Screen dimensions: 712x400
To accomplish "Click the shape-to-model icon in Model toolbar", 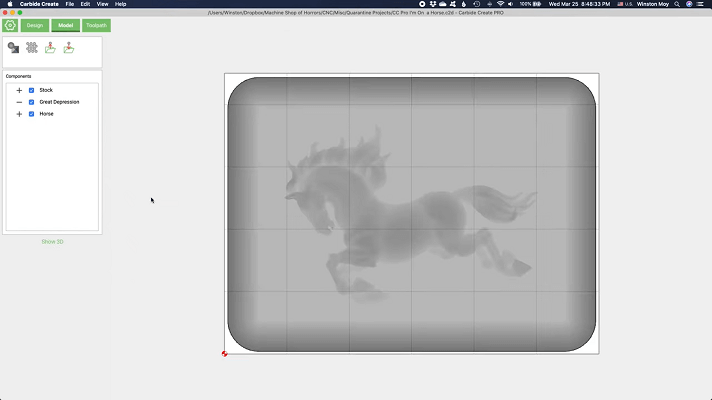I will [13, 47].
